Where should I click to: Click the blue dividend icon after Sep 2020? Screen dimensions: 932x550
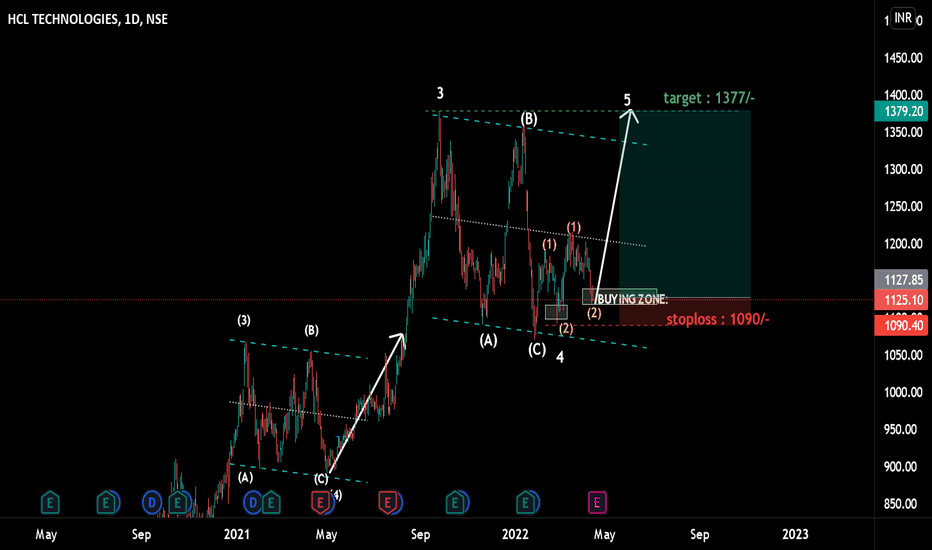click(x=152, y=503)
